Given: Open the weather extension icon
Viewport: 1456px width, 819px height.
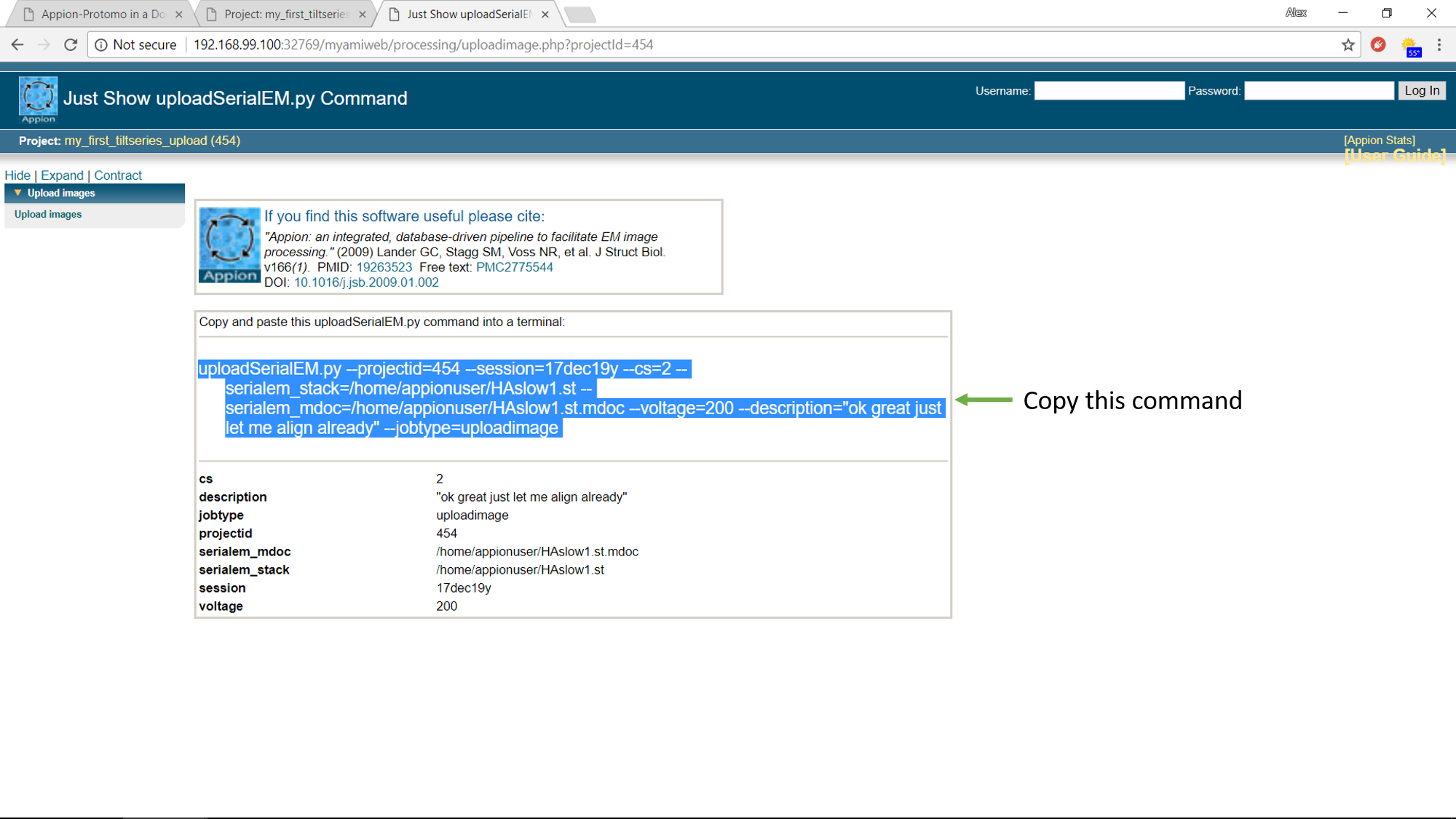Looking at the screenshot, I should tap(1411, 46).
